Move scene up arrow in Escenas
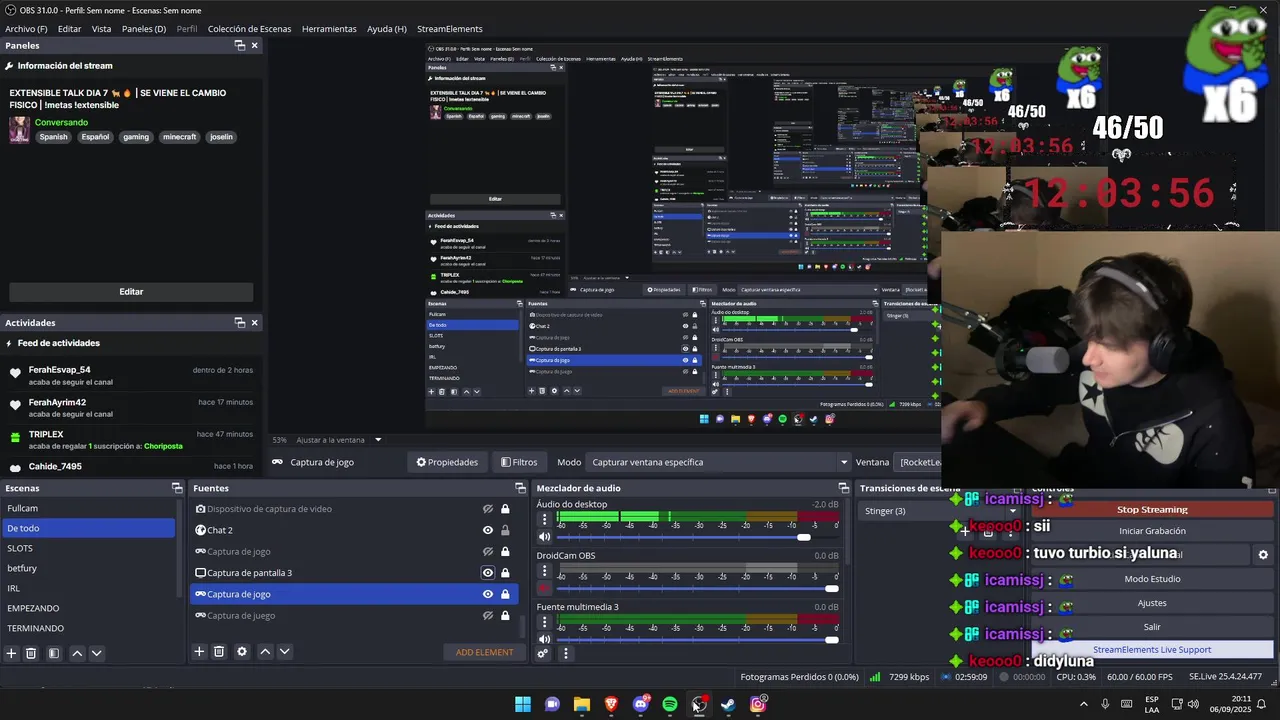Image resolution: width=1280 pixels, height=720 pixels. click(x=77, y=653)
